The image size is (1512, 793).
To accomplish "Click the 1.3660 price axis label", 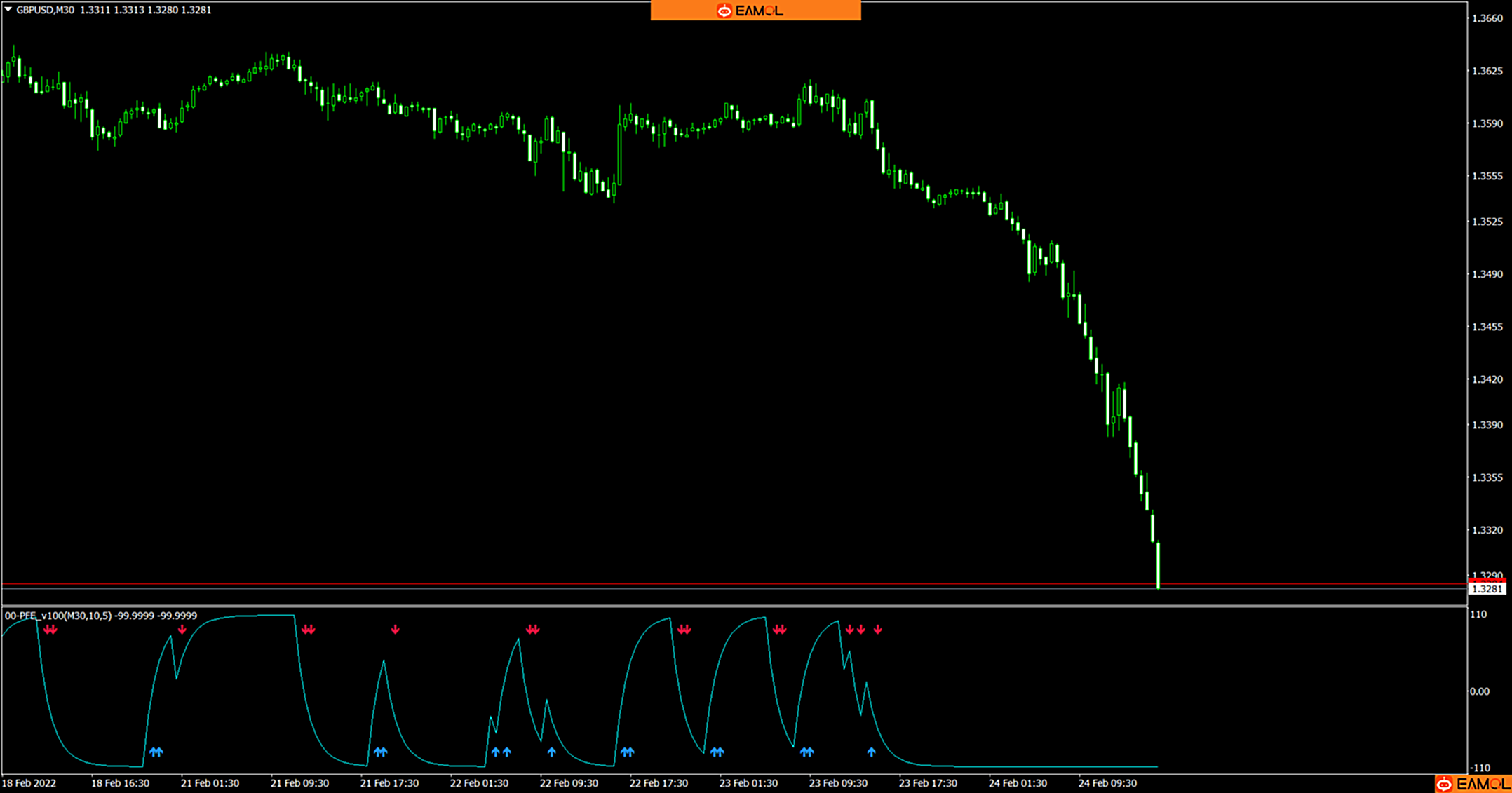I will point(1487,19).
